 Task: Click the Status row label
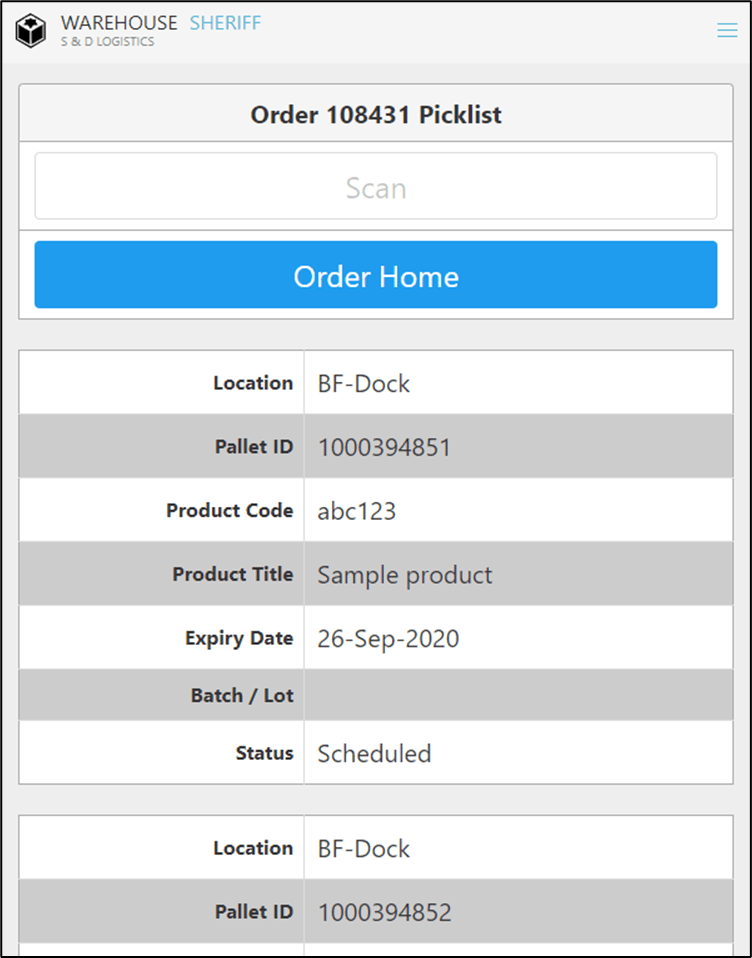click(264, 753)
